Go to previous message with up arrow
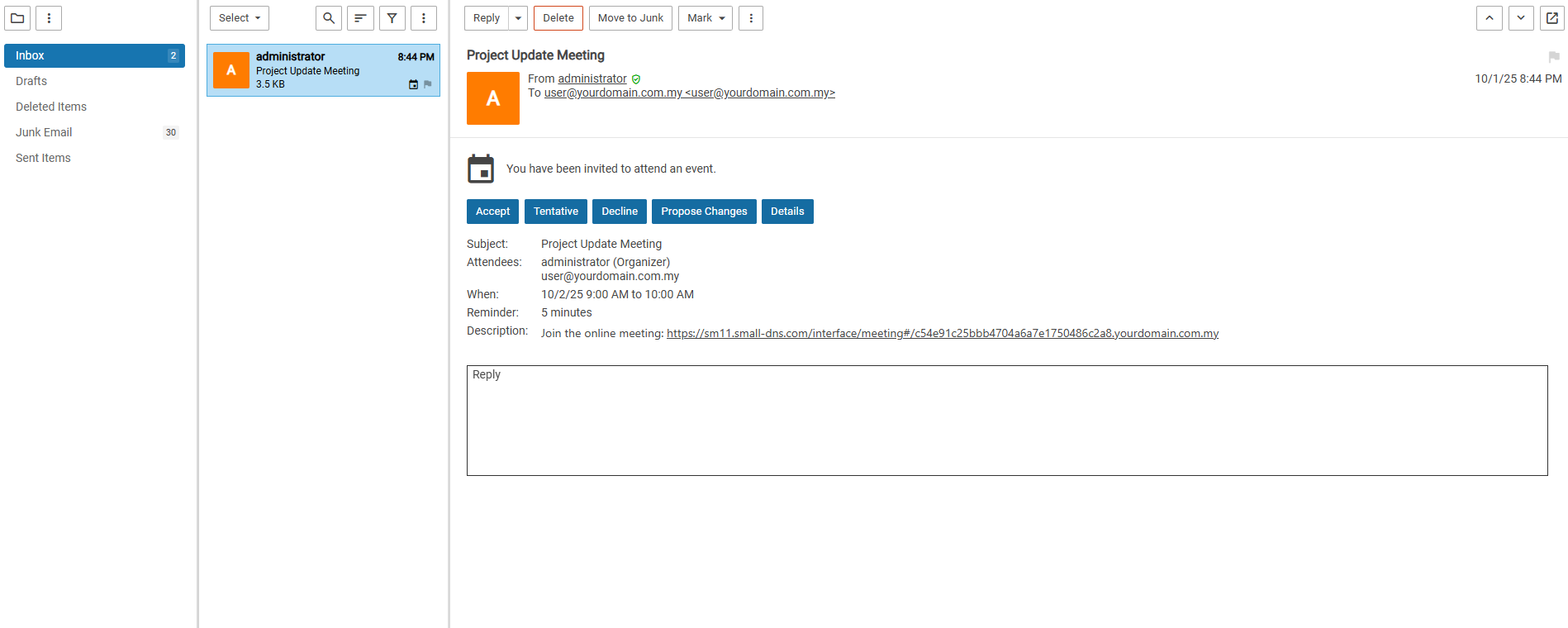Viewport: 1568px width, 628px height. 1490,18
